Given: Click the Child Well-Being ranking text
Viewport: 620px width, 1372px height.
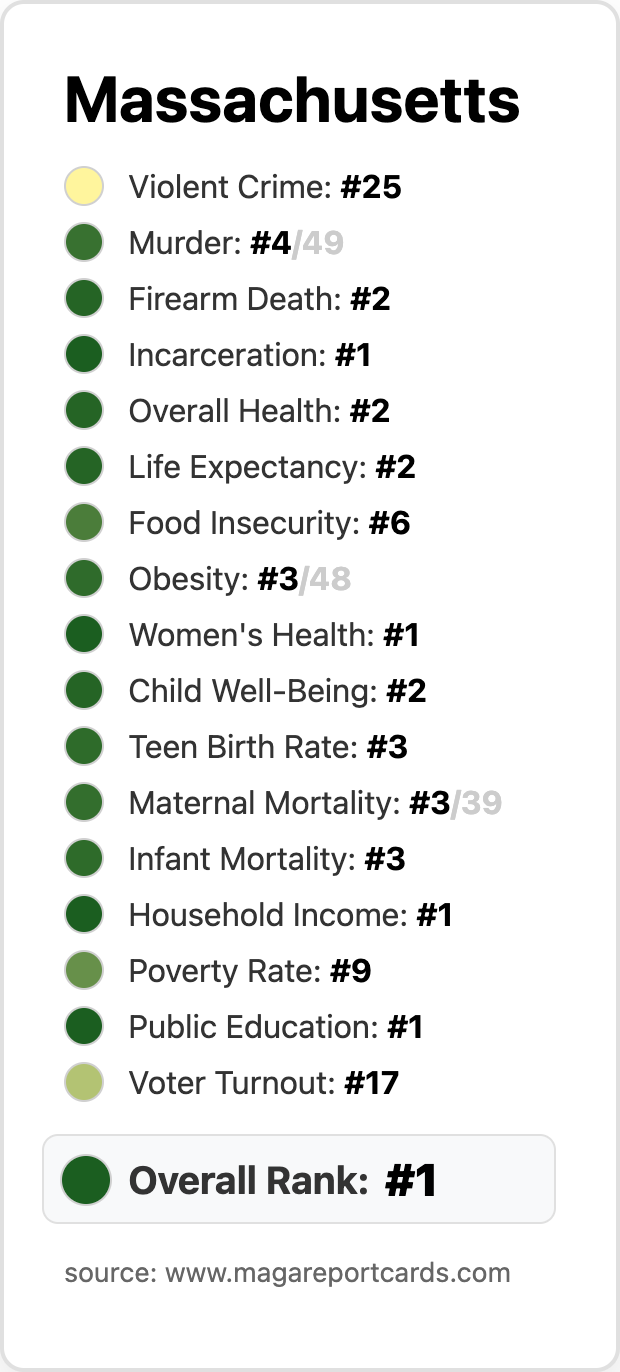Looking at the screenshot, I should pyautogui.click(x=278, y=691).
